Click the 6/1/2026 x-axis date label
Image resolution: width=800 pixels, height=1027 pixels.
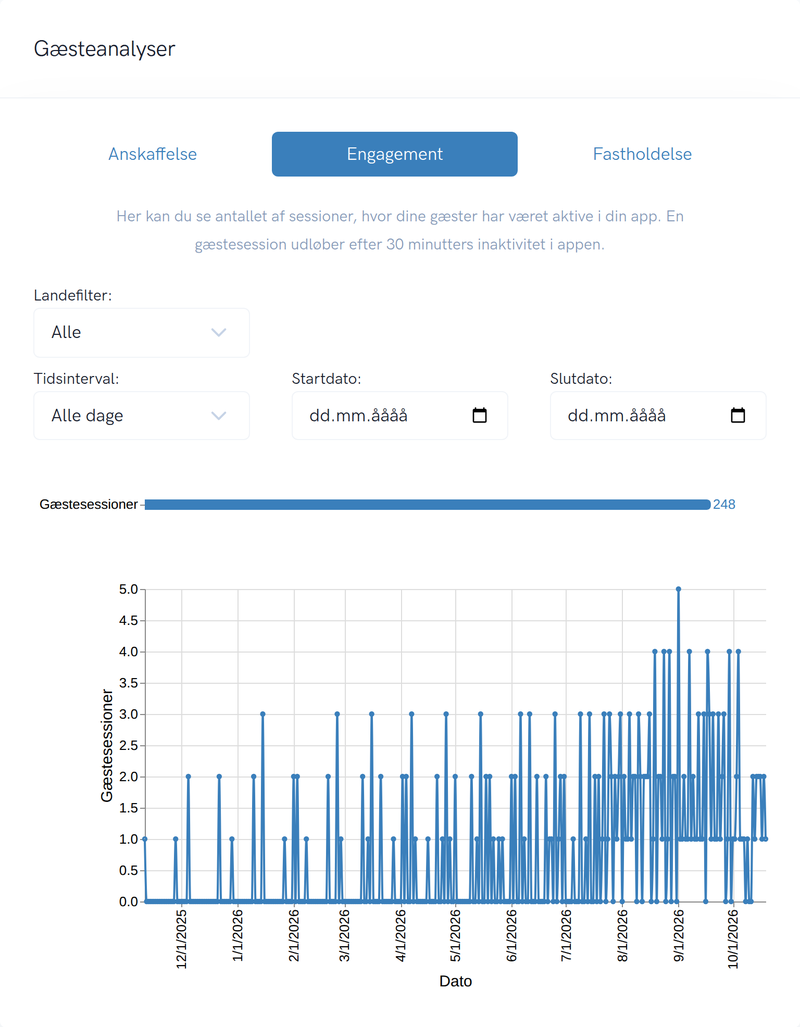coord(512,935)
